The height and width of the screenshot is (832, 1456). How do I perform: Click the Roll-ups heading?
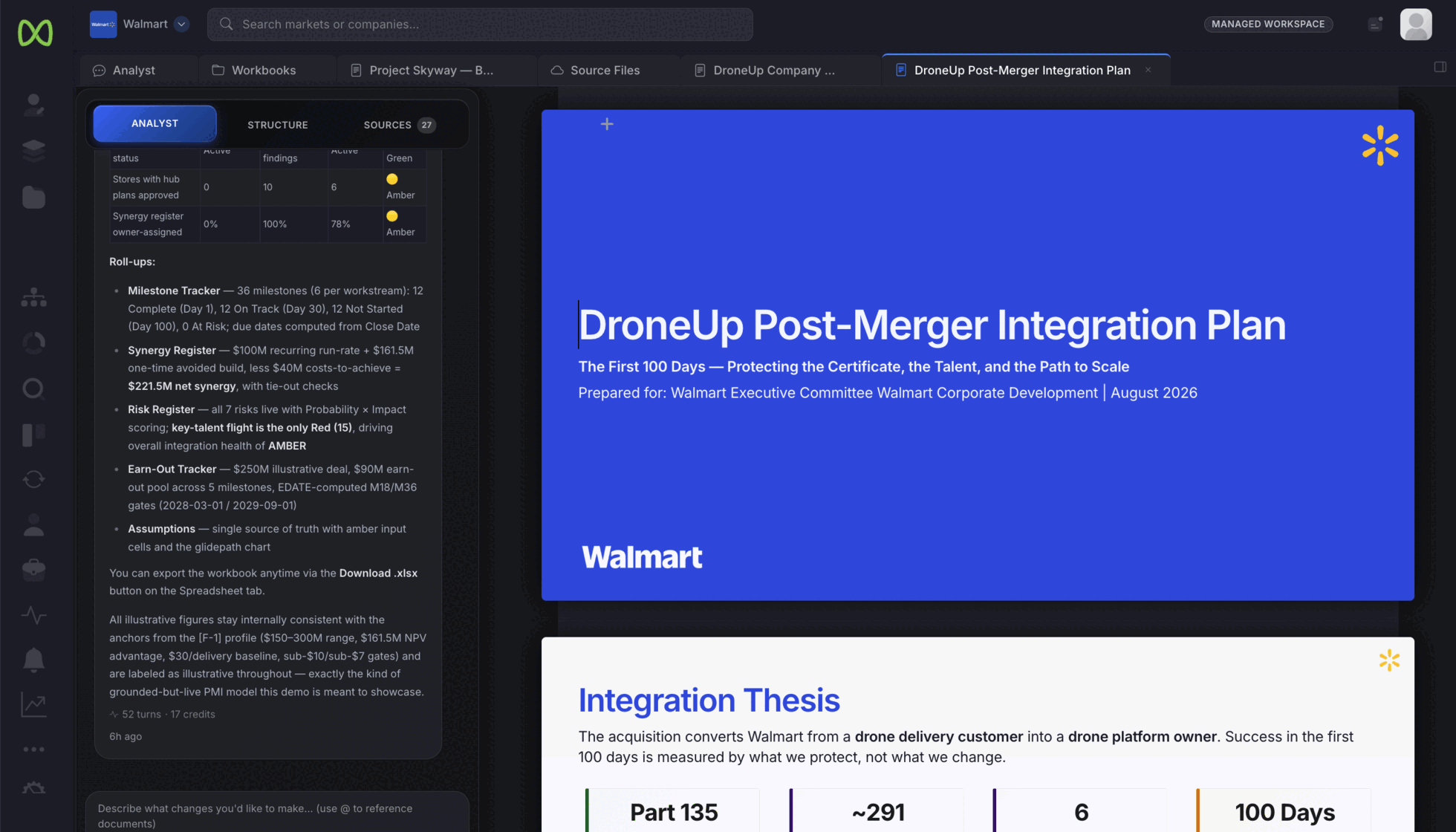point(132,261)
